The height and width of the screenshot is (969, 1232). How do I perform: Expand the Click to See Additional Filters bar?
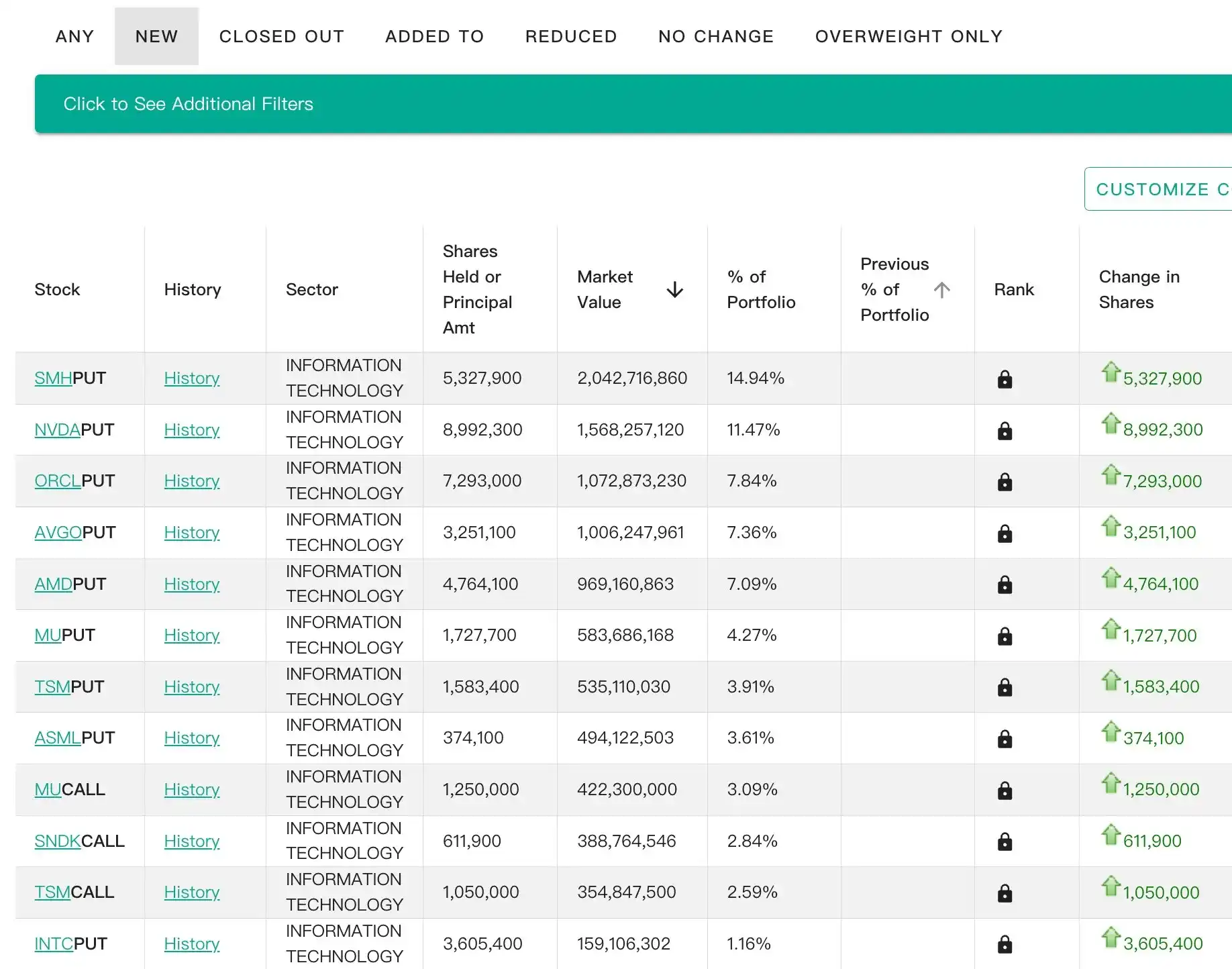coord(633,104)
